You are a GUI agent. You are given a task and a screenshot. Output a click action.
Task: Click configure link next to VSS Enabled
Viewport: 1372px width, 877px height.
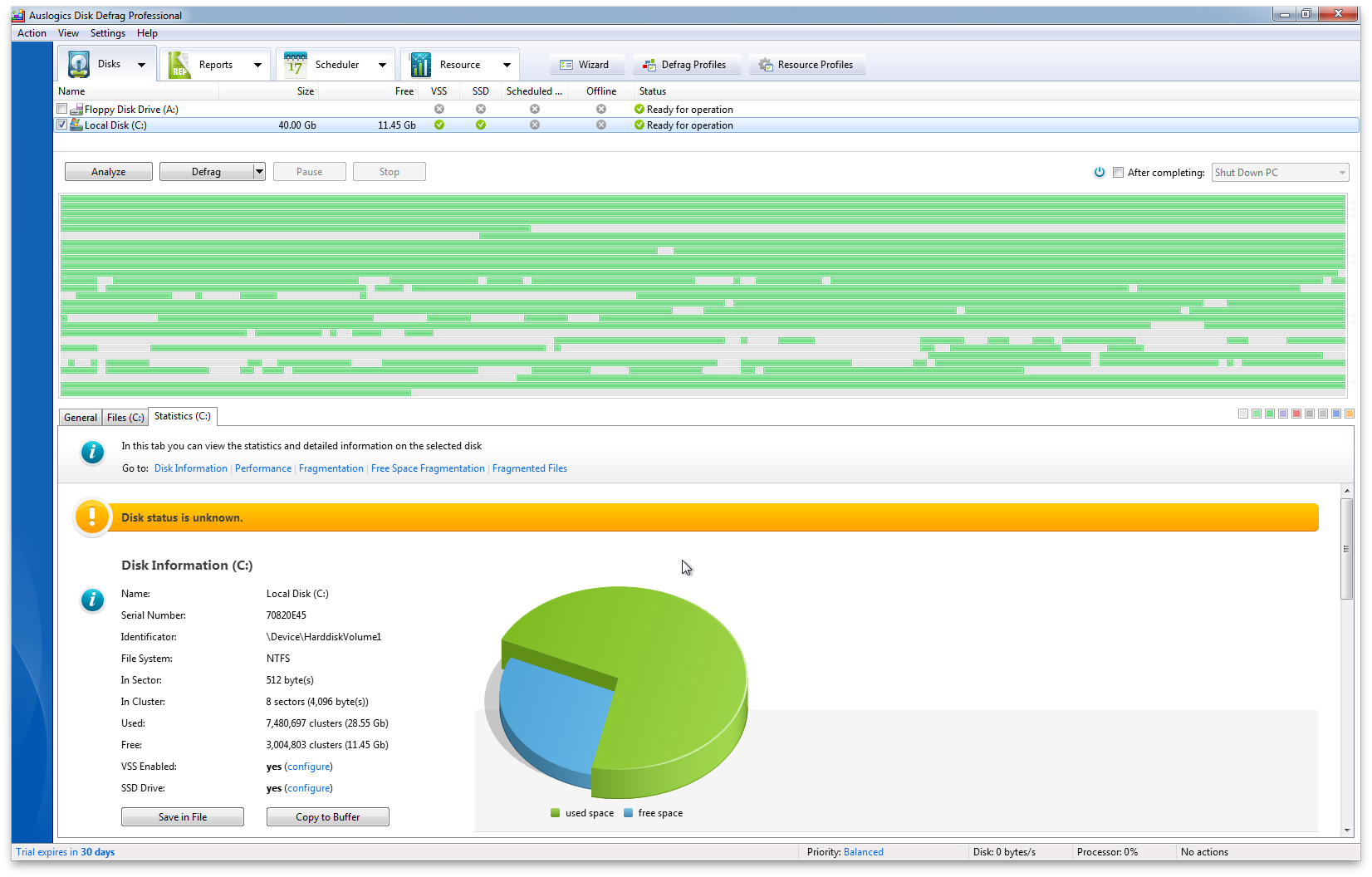pyautogui.click(x=308, y=767)
